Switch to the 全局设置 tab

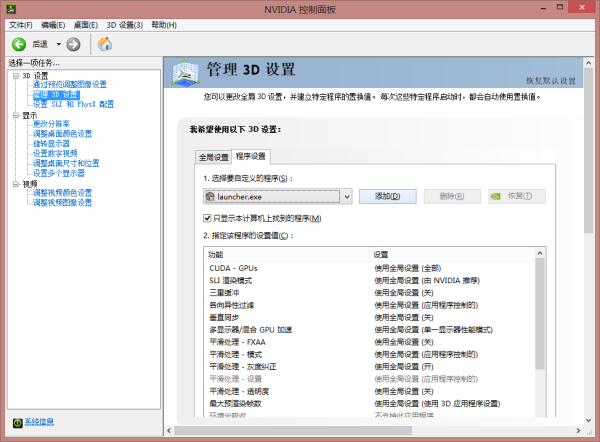coord(214,157)
